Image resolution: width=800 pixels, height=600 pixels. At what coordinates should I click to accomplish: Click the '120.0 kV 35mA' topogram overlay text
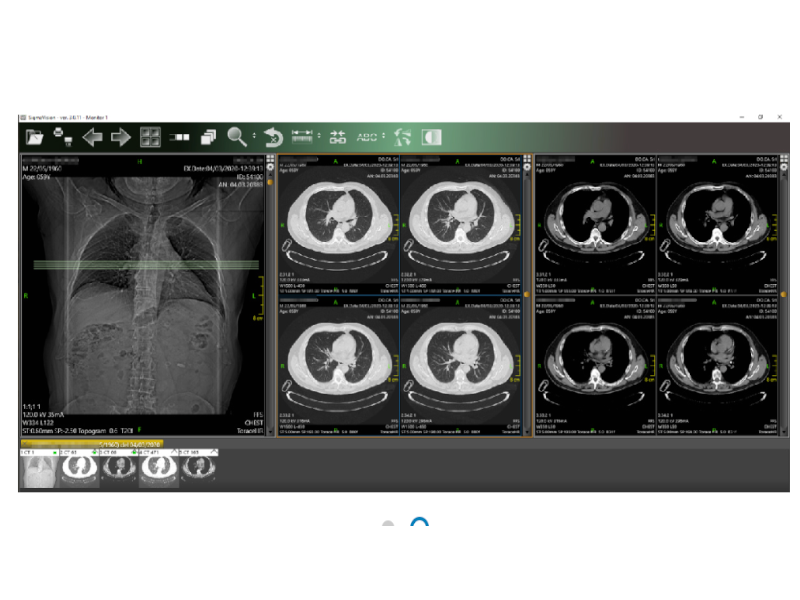pyautogui.click(x=43, y=415)
